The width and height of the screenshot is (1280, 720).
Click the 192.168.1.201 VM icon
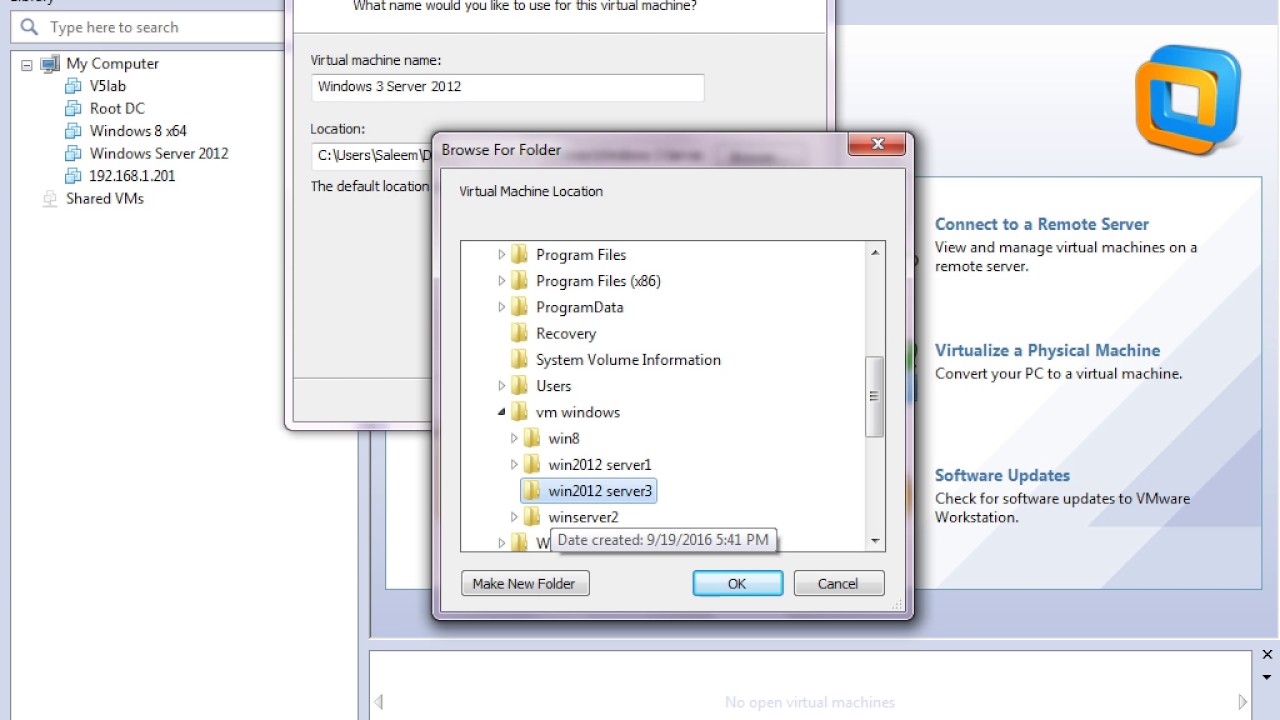point(73,176)
